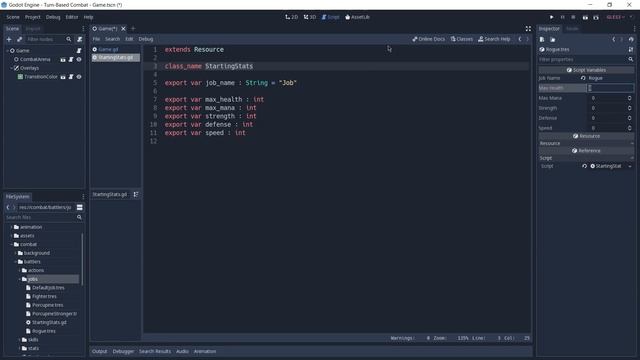The height and width of the screenshot is (360, 640).
Task: Revert the Job Name property
Action: pyautogui.click(x=583, y=78)
